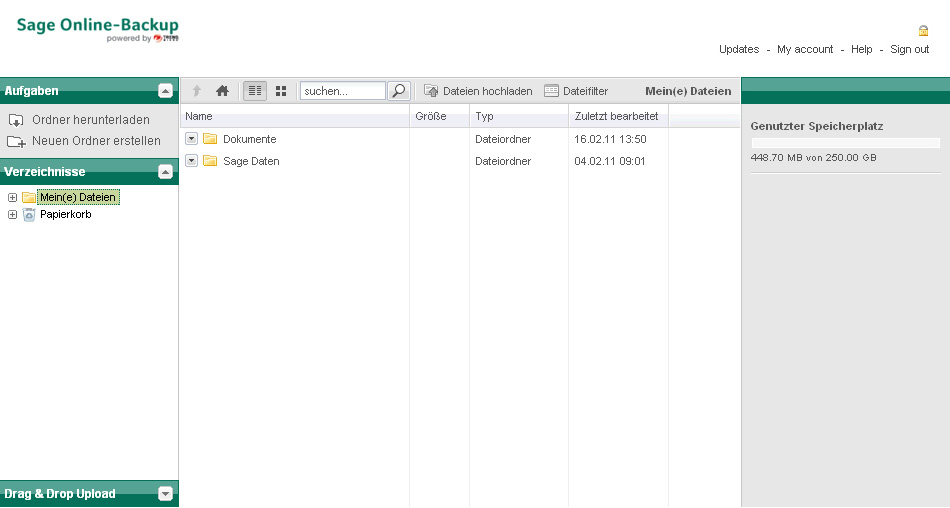Open the Dokumente folder name
The width and height of the screenshot is (950, 508).
tap(250, 139)
